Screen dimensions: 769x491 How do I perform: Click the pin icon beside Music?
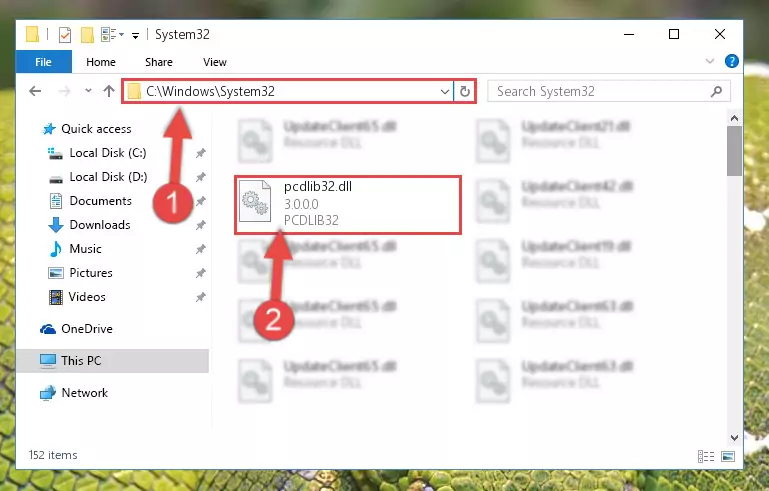201,249
